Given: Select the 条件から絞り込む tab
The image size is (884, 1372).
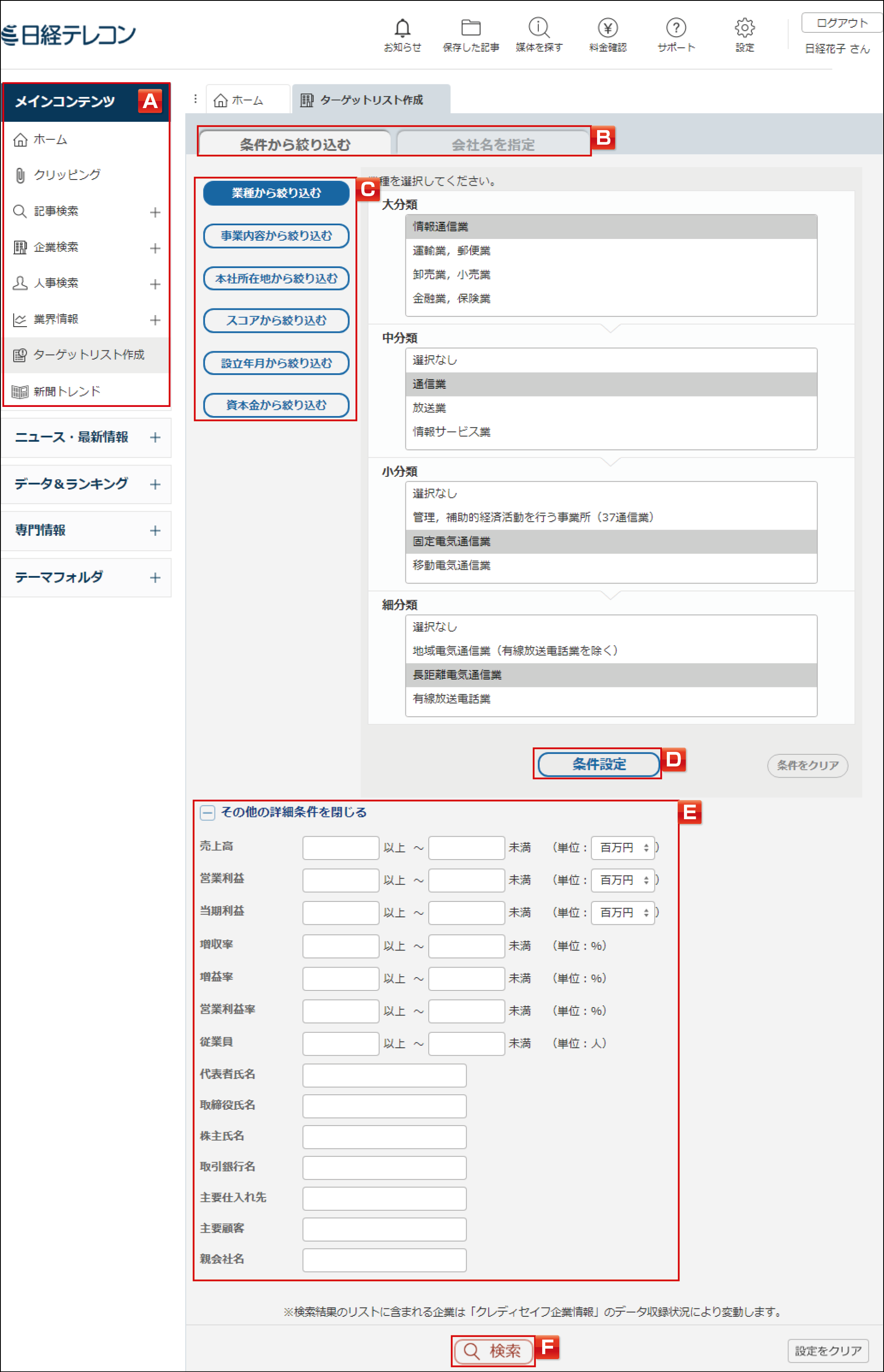Looking at the screenshot, I should [x=295, y=144].
